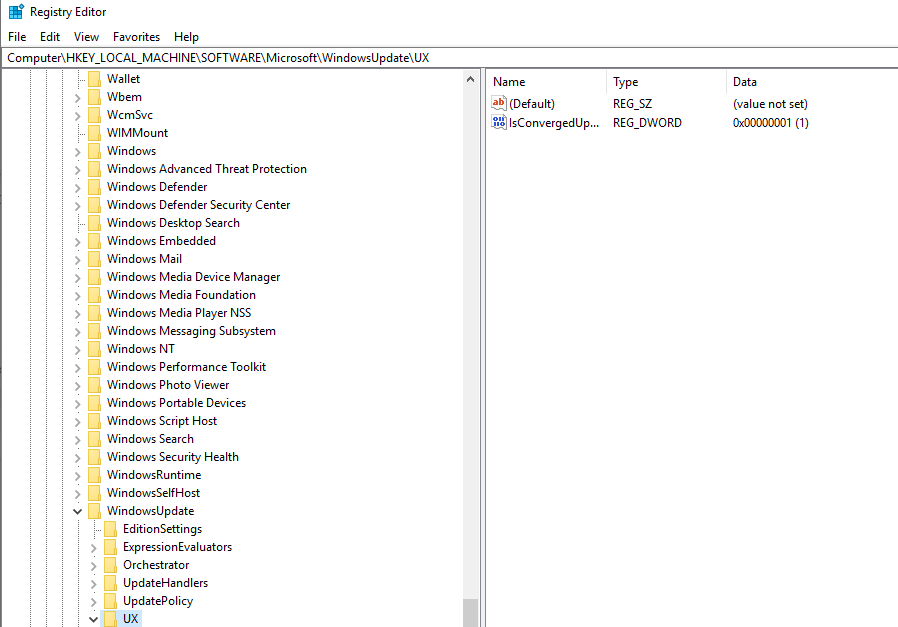Select the (Default) value name
Viewport: 898px width, 627px height.
click(x=531, y=104)
